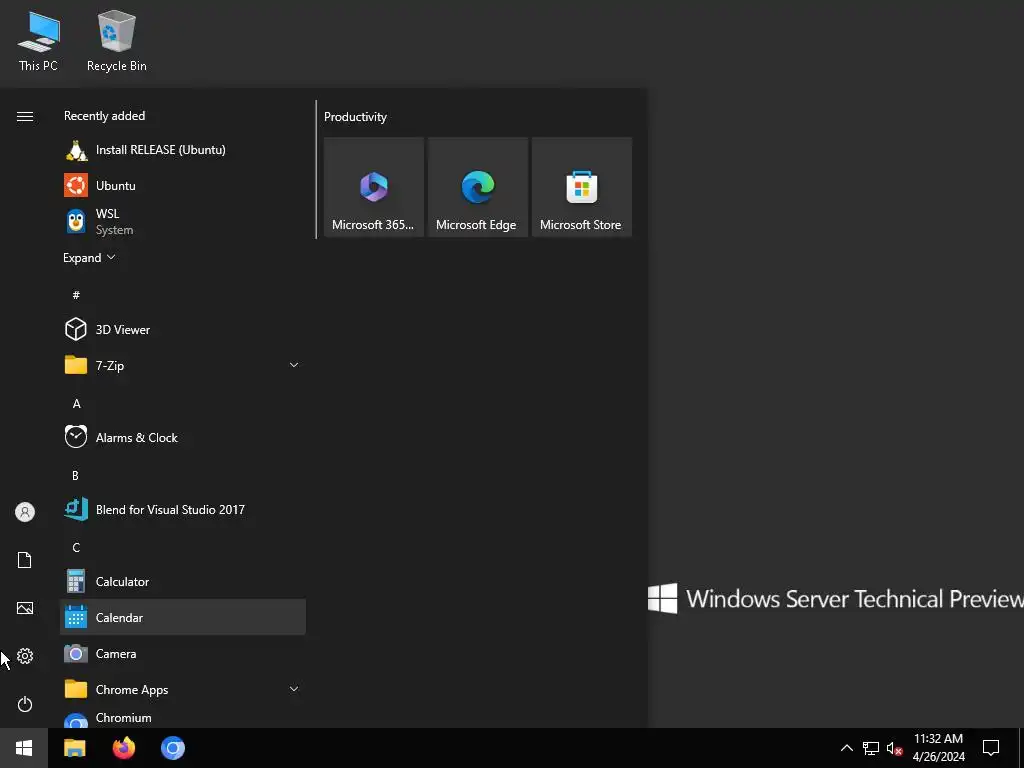
Task: Click the A letter index header
Action: pyautogui.click(x=76, y=404)
